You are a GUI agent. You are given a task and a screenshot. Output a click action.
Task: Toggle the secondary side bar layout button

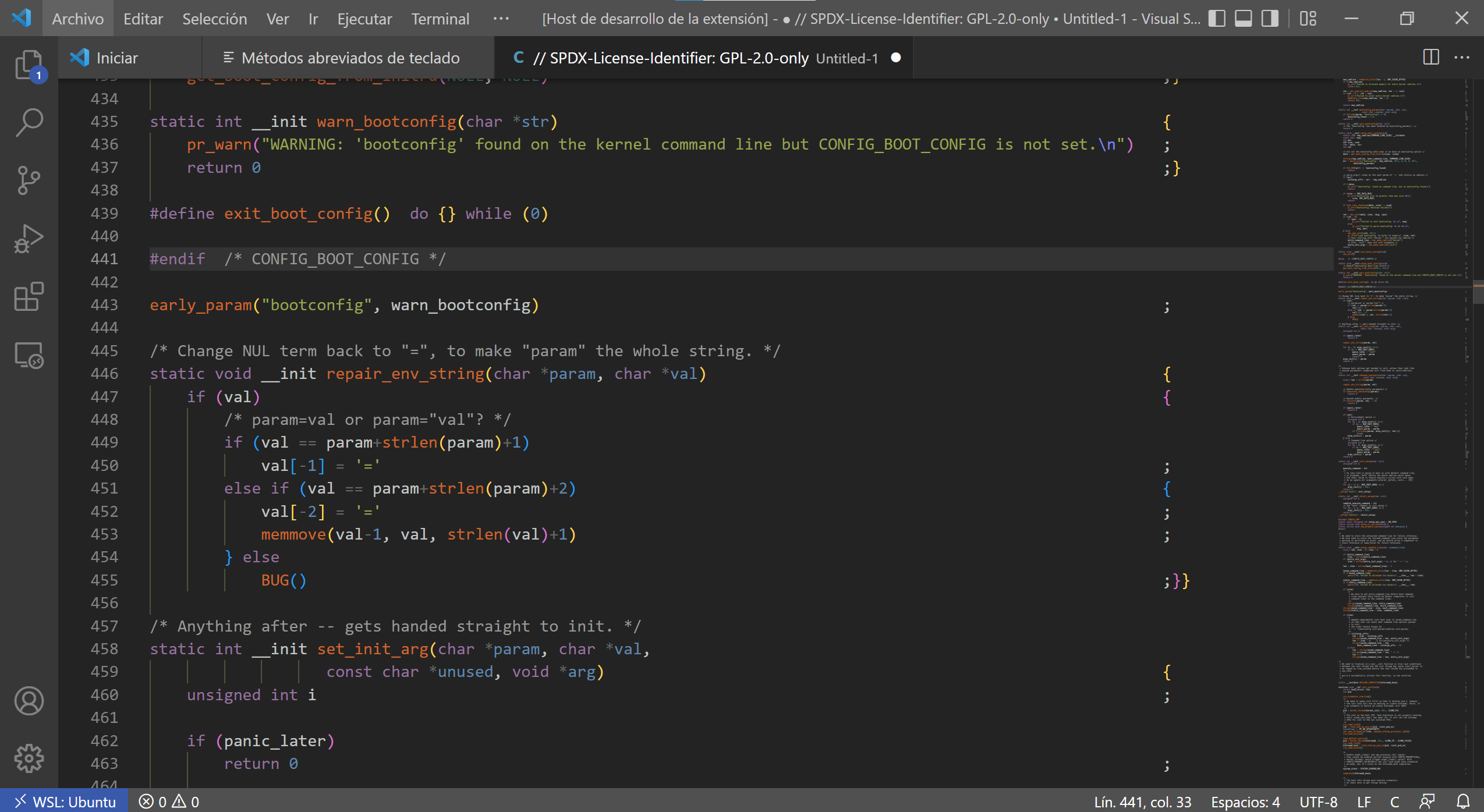[1270, 19]
